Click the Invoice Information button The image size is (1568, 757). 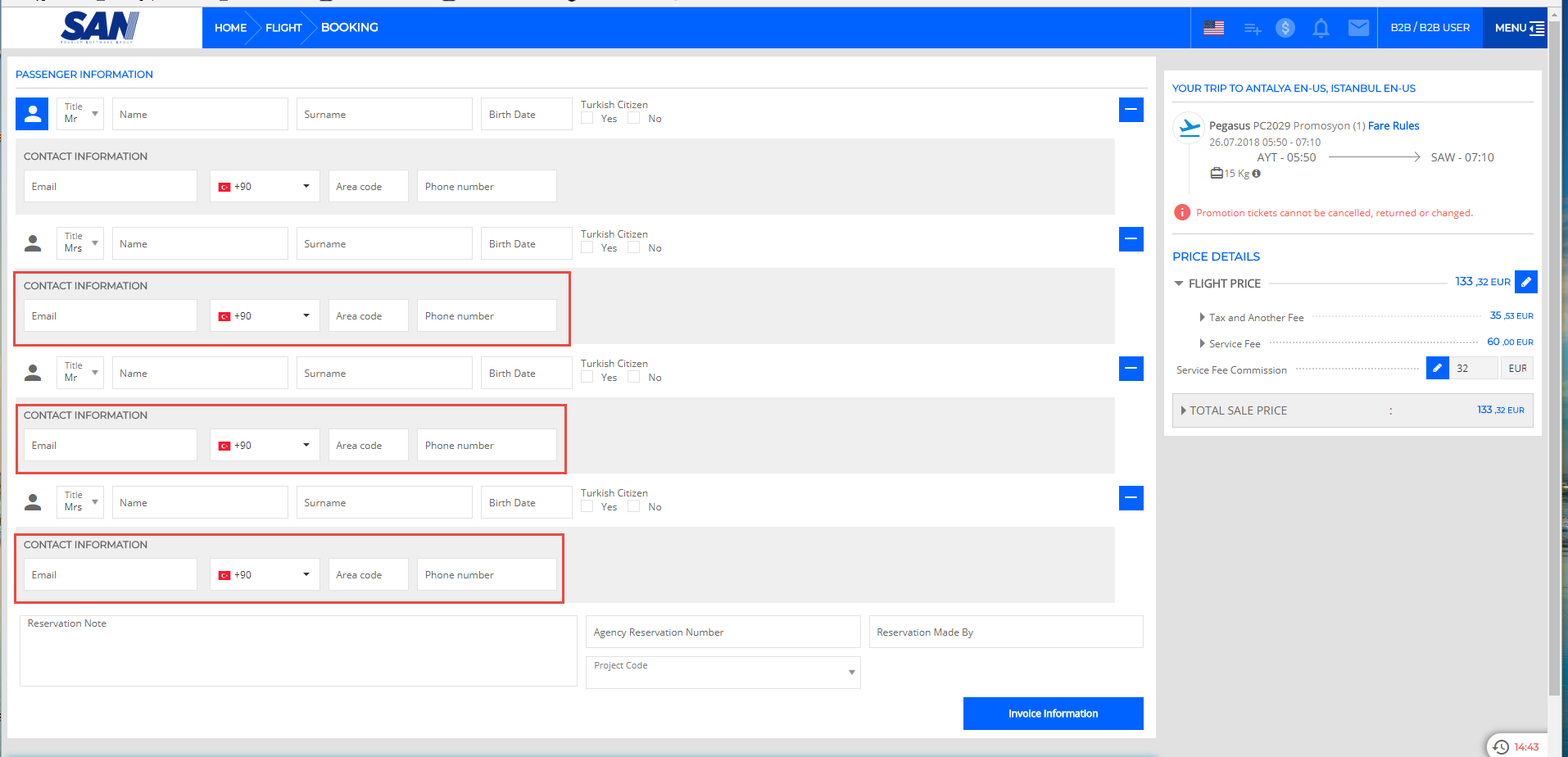[x=1053, y=714]
